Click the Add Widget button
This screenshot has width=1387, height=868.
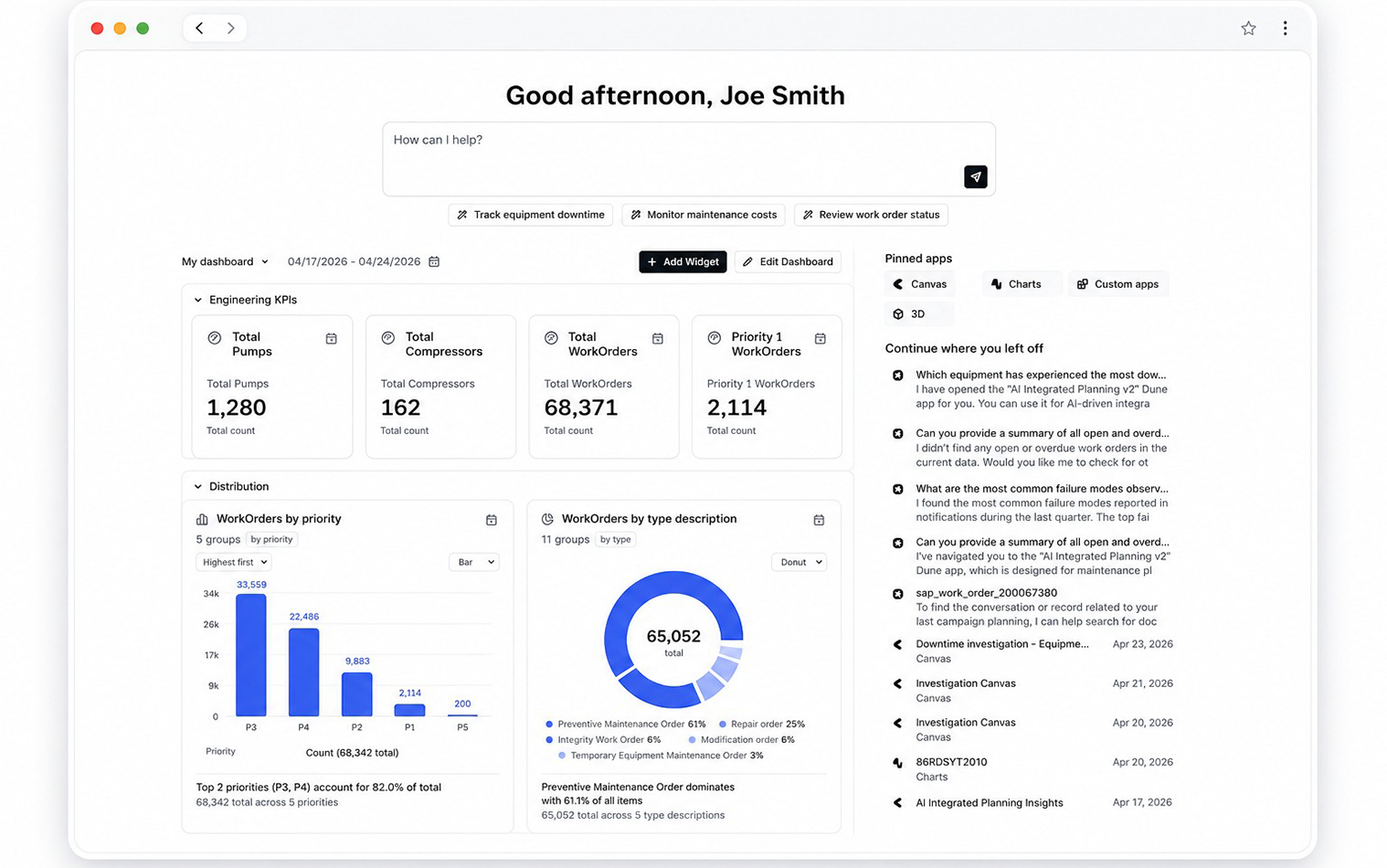pyautogui.click(x=683, y=261)
